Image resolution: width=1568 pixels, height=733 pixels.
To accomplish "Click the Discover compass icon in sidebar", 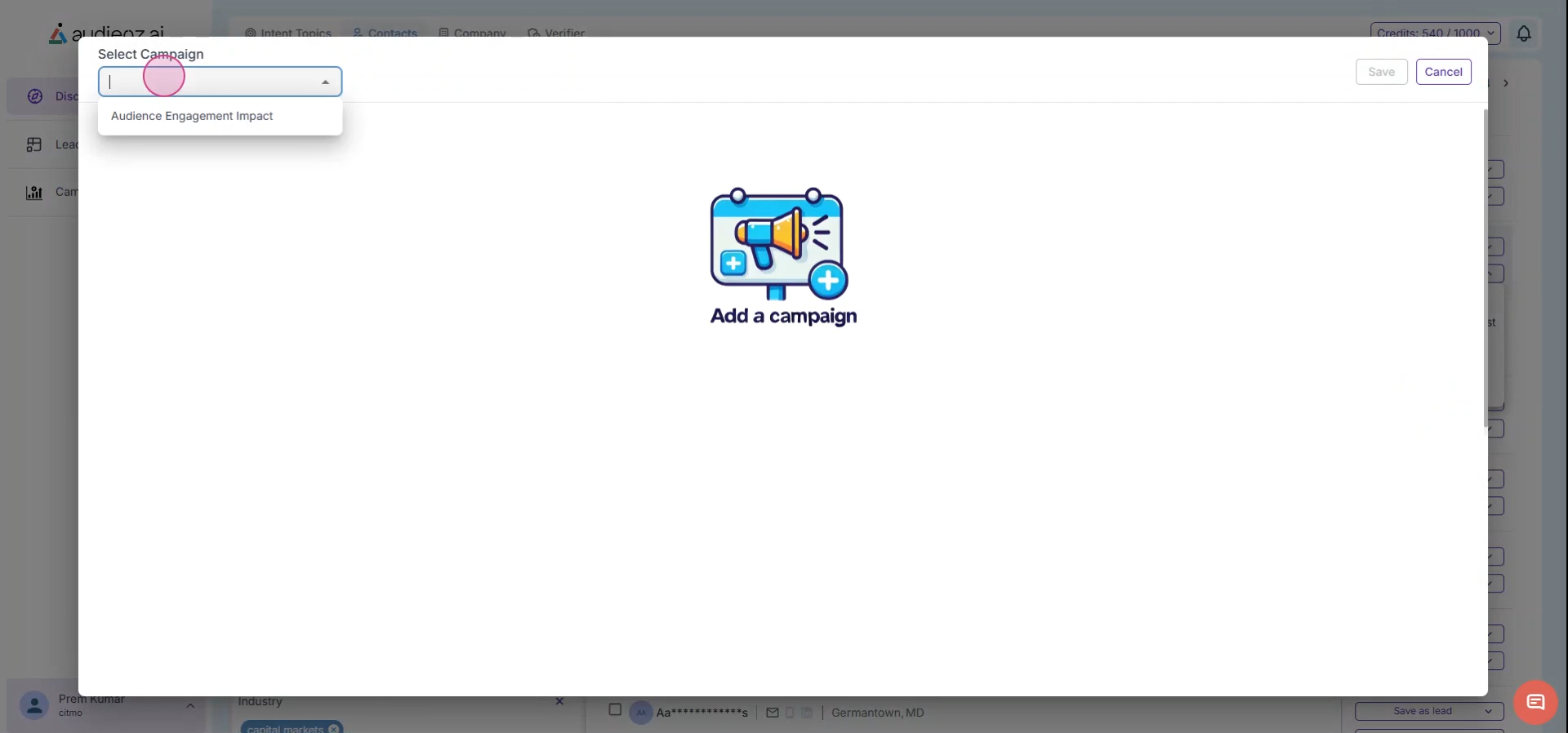I will [x=34, y=96].
